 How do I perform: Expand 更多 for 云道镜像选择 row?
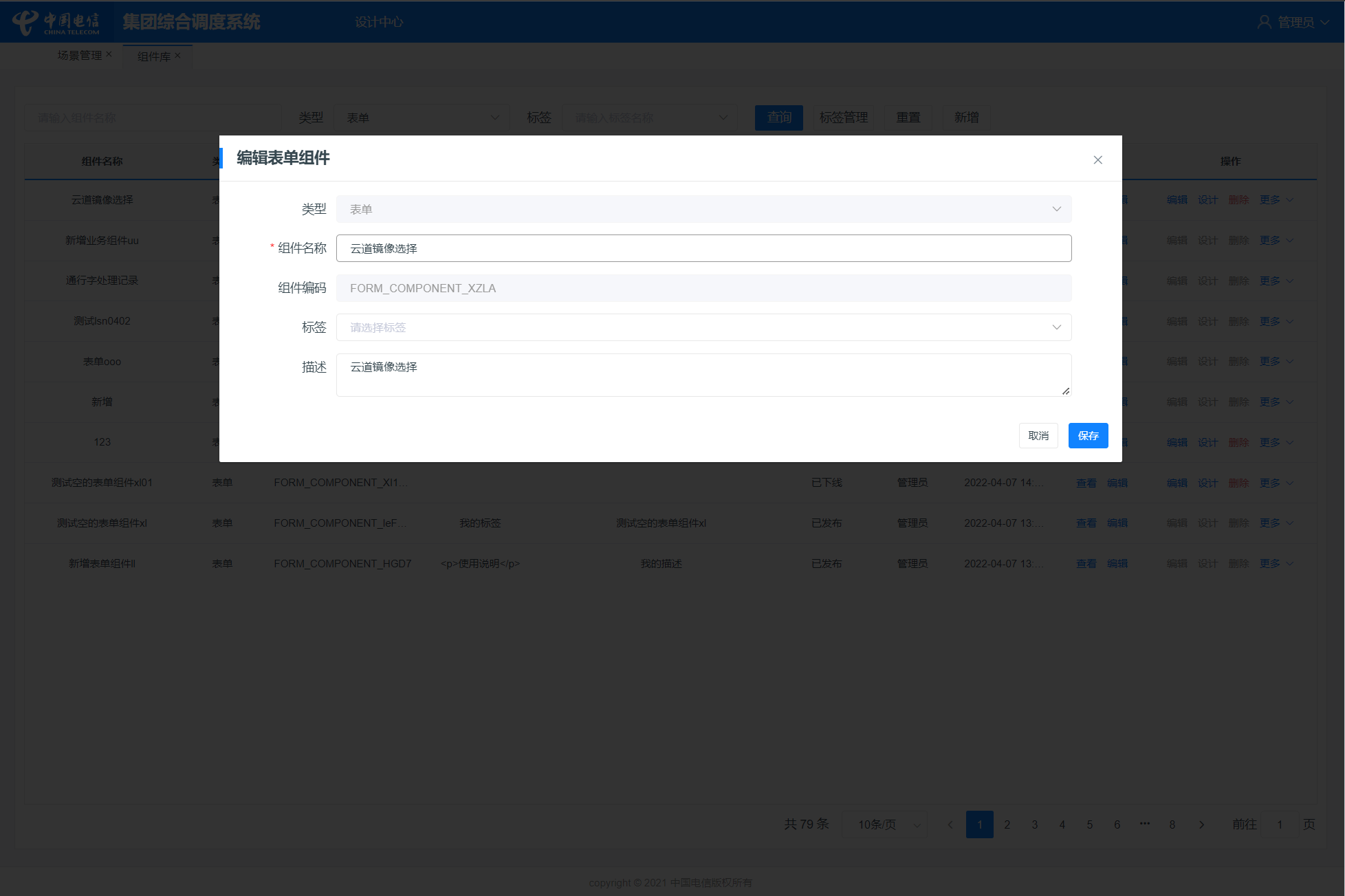1276,199
